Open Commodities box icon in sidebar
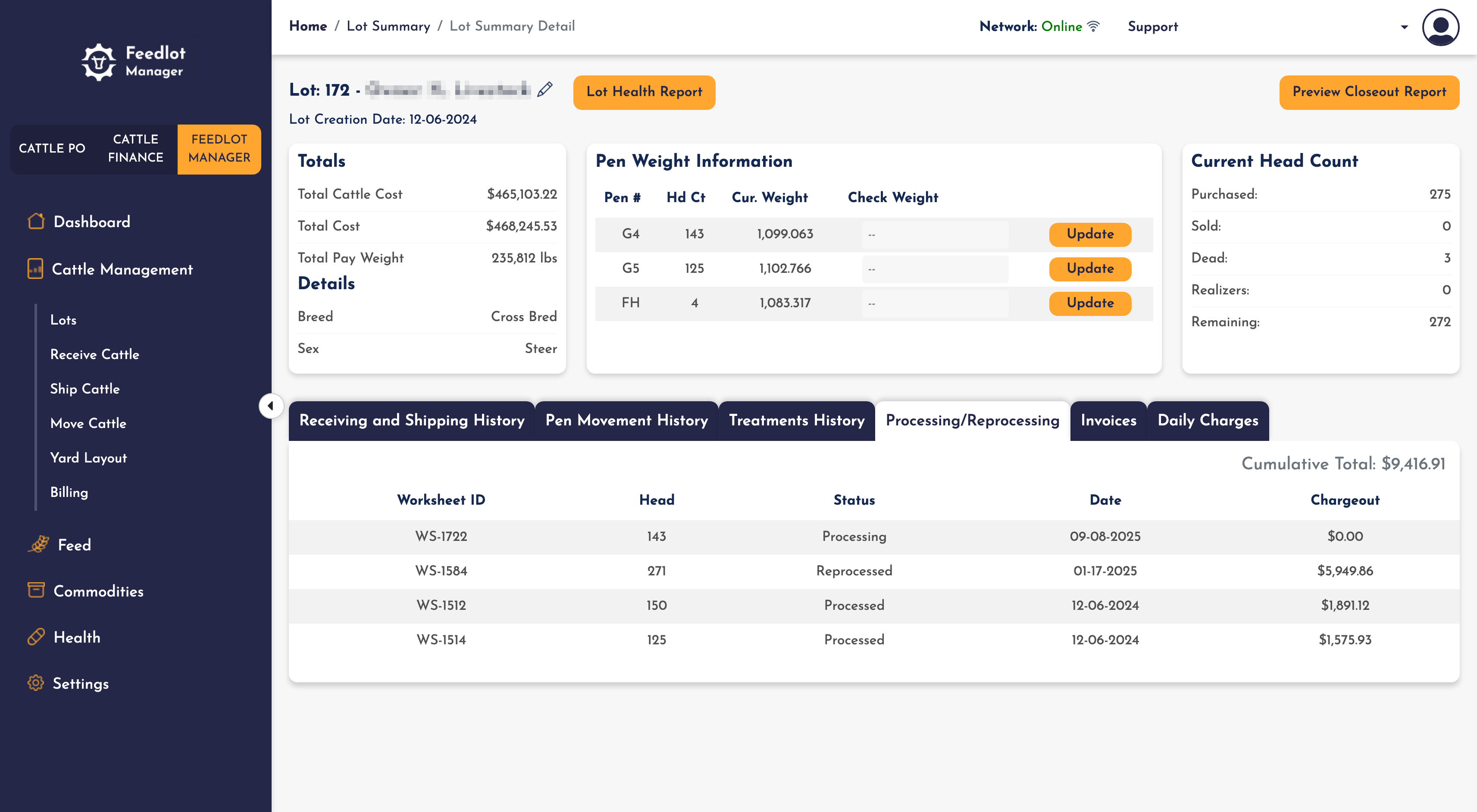1477x812 pixels. (x=35, y=590)
